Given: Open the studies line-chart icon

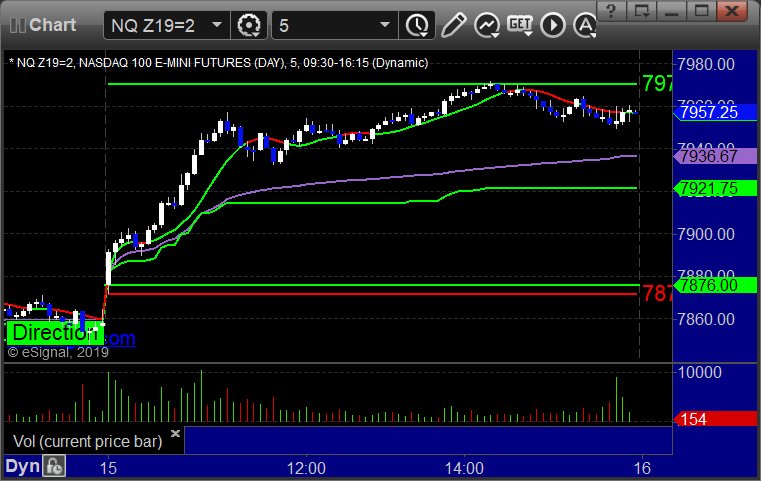Looking at the screenshot, I should (x=487, y=25).
